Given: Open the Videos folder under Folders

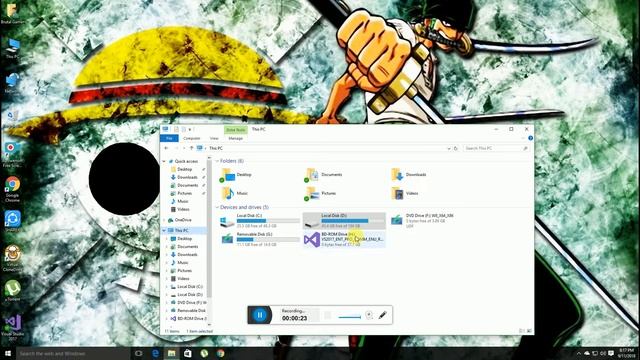Looking at the screenshot, I should 405,193.
